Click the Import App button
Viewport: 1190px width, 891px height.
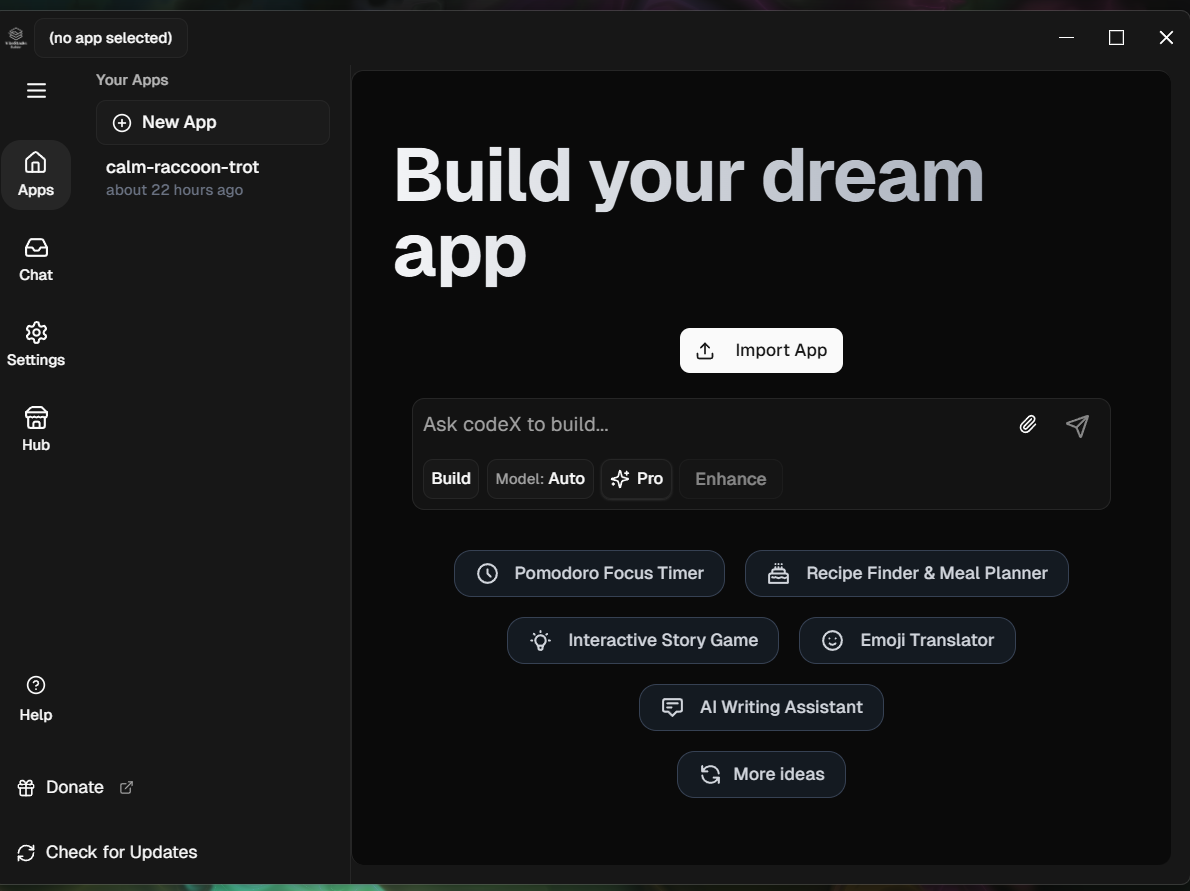click(761, 351)
